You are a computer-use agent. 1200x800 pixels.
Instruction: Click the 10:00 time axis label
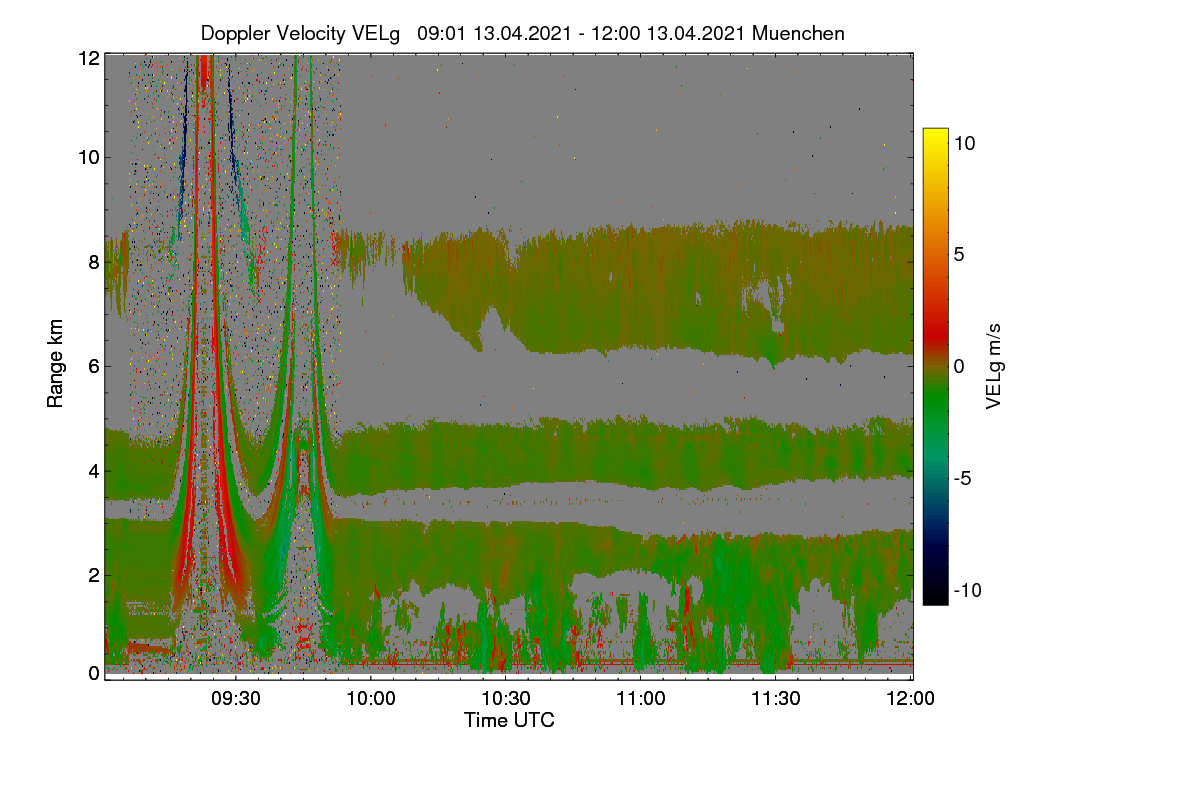(371, 698)
